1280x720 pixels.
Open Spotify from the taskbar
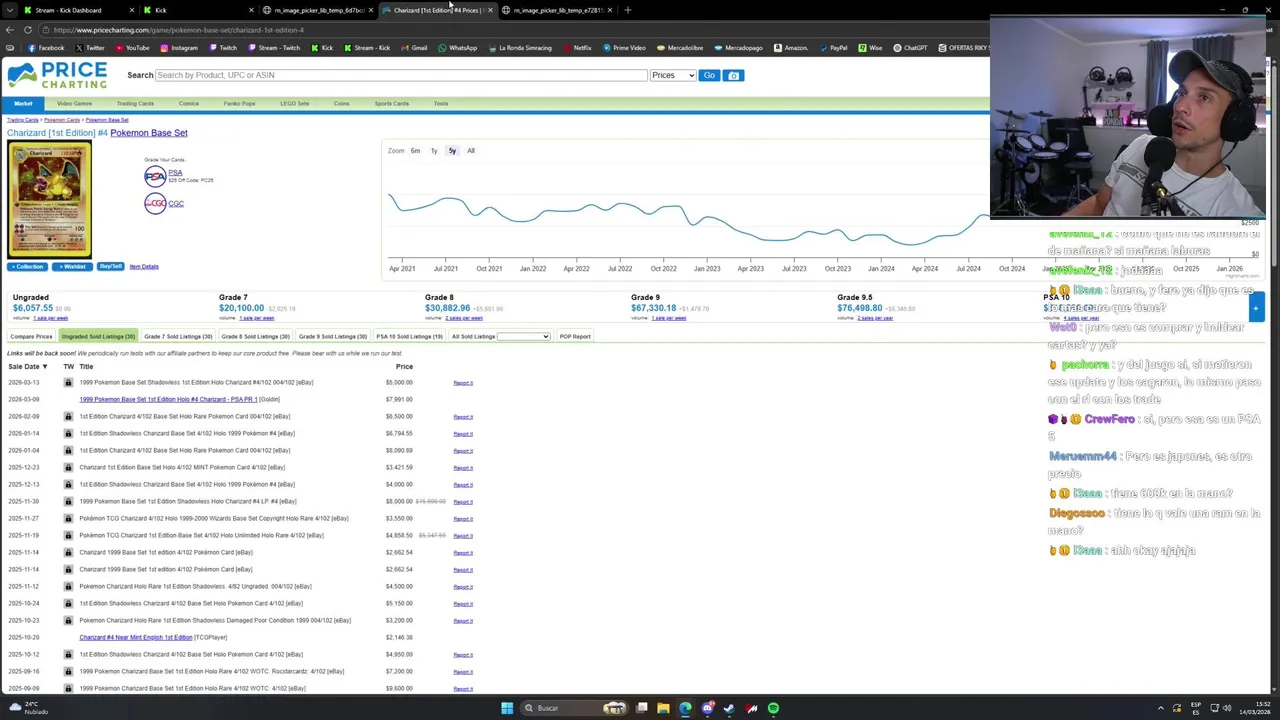[x=773, y=708]
